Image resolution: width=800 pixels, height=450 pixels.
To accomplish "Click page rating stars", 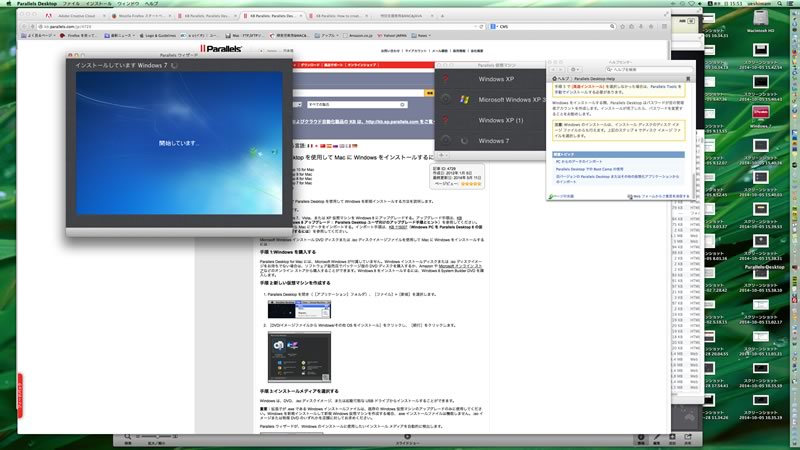I will (x=471, y=183).
